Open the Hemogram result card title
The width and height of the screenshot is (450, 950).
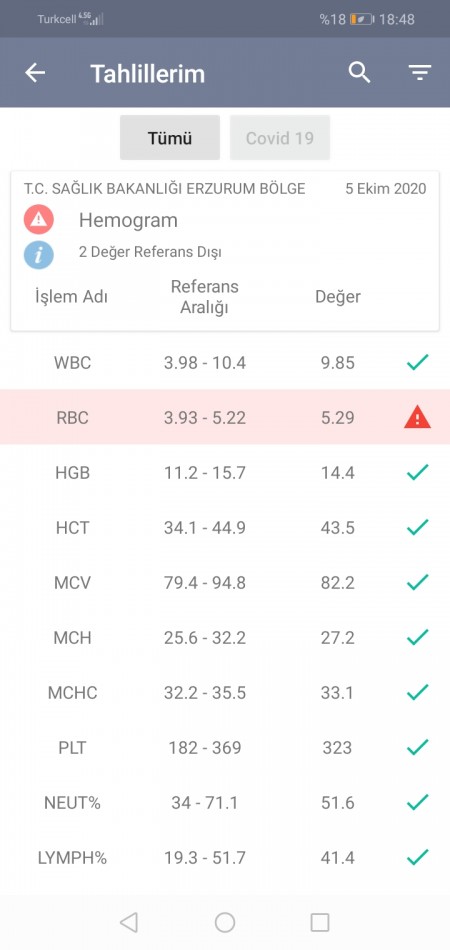click(x=128, y=220)
